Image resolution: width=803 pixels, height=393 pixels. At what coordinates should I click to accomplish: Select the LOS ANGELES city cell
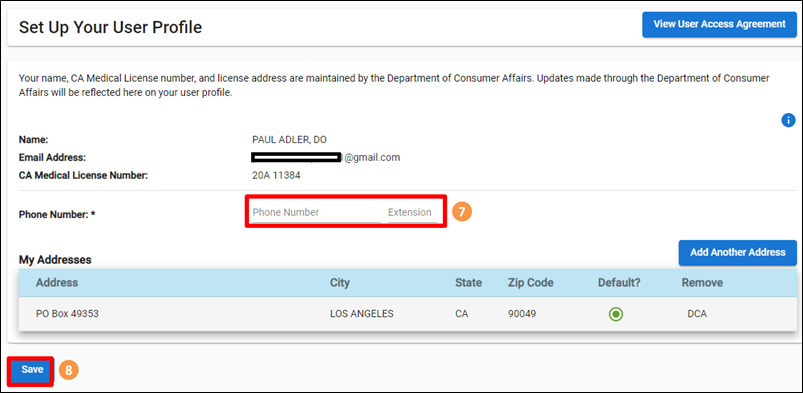coord(362,314)
